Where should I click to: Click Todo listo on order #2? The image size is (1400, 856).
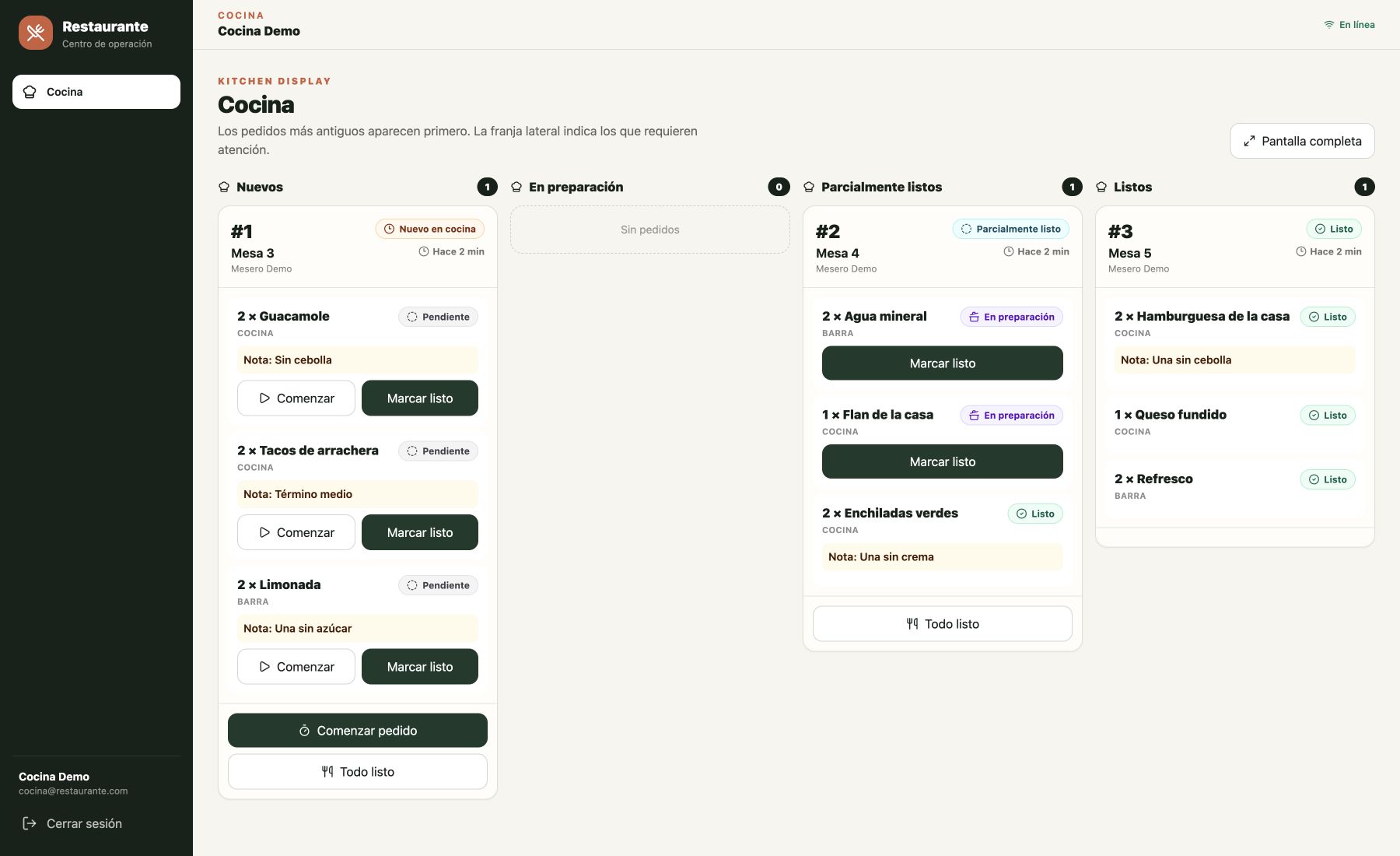tap(943, 624)
